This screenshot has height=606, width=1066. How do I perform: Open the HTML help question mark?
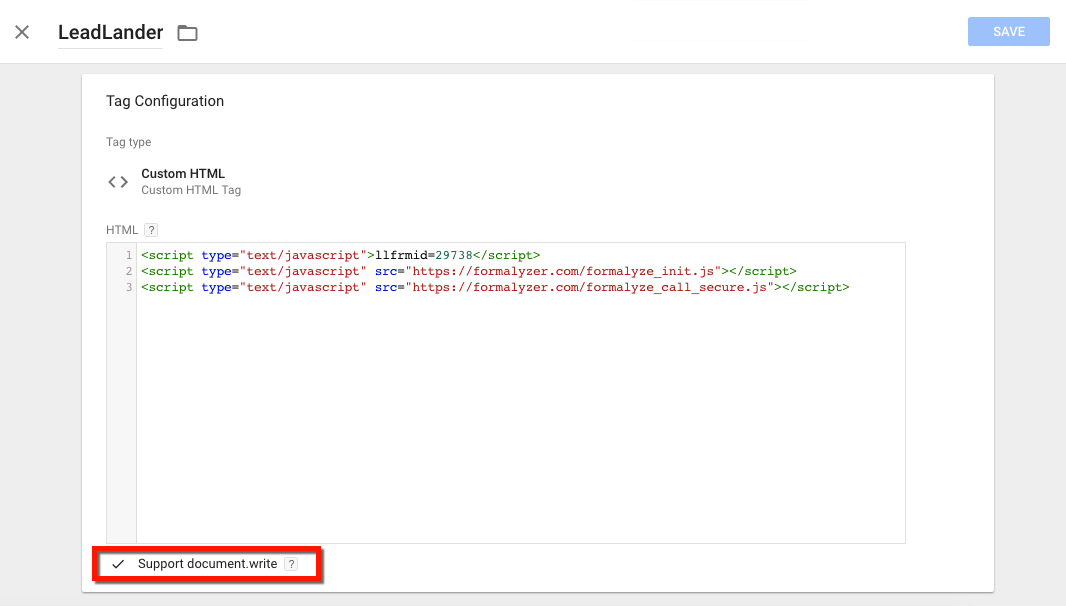152,230
